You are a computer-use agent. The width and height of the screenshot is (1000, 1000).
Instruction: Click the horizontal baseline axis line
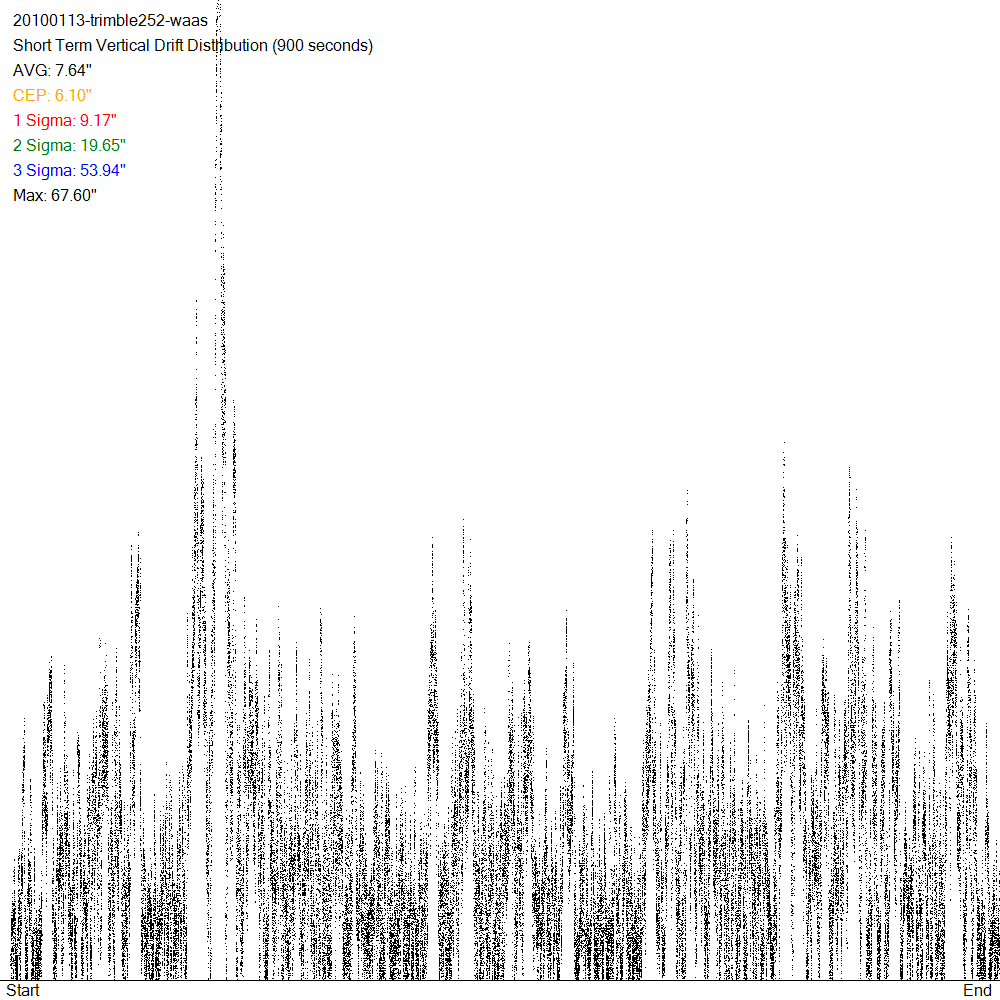pos(500,980)
